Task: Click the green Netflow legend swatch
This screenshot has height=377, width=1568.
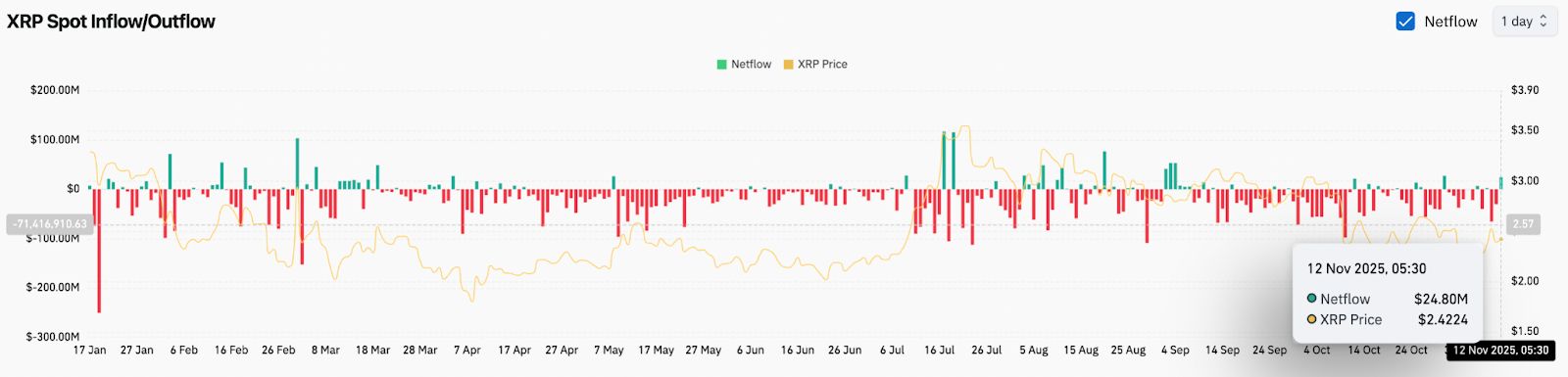Action: pos(722,65)
